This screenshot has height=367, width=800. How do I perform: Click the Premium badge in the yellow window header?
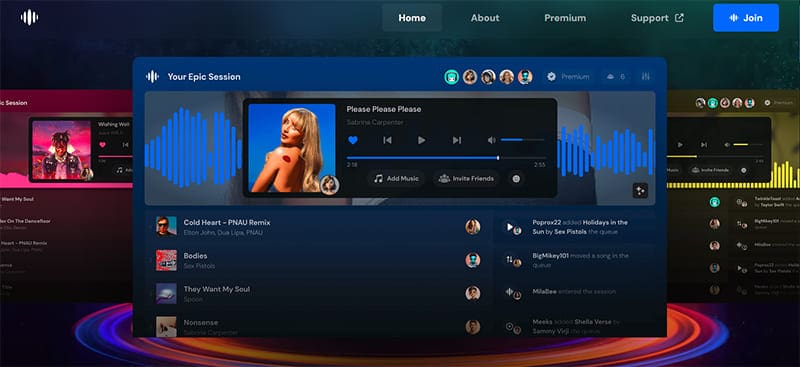778,103
